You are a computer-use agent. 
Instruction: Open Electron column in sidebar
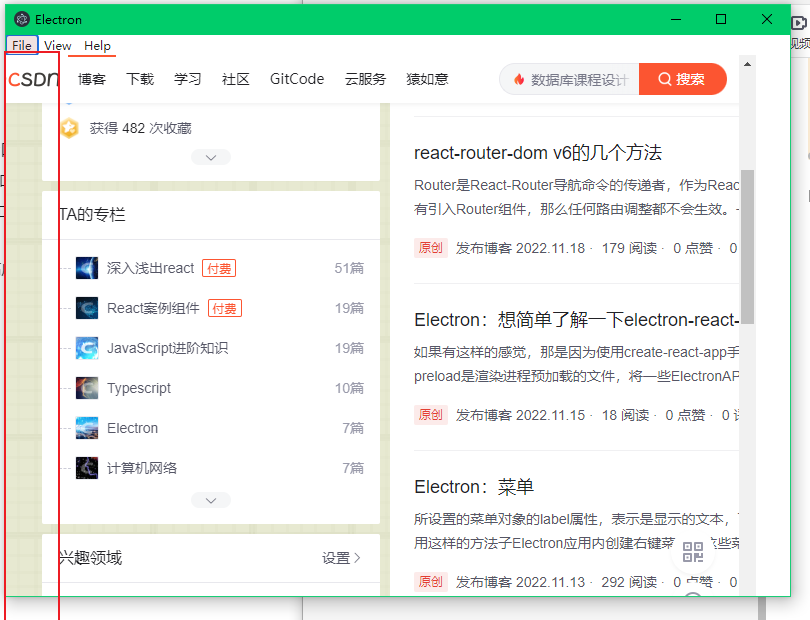[132, 428]
